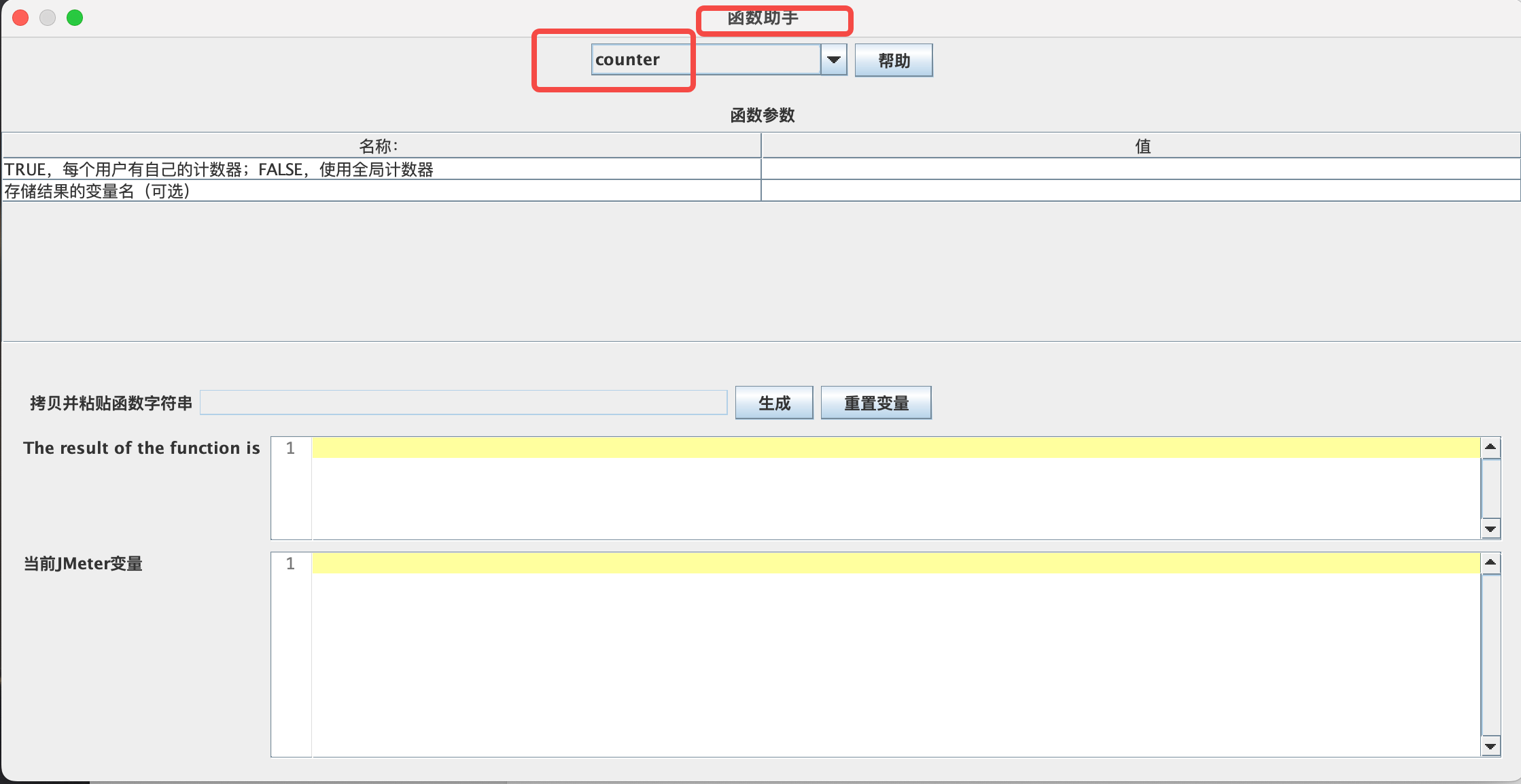Click the 生成 generate button

[774, 403]
